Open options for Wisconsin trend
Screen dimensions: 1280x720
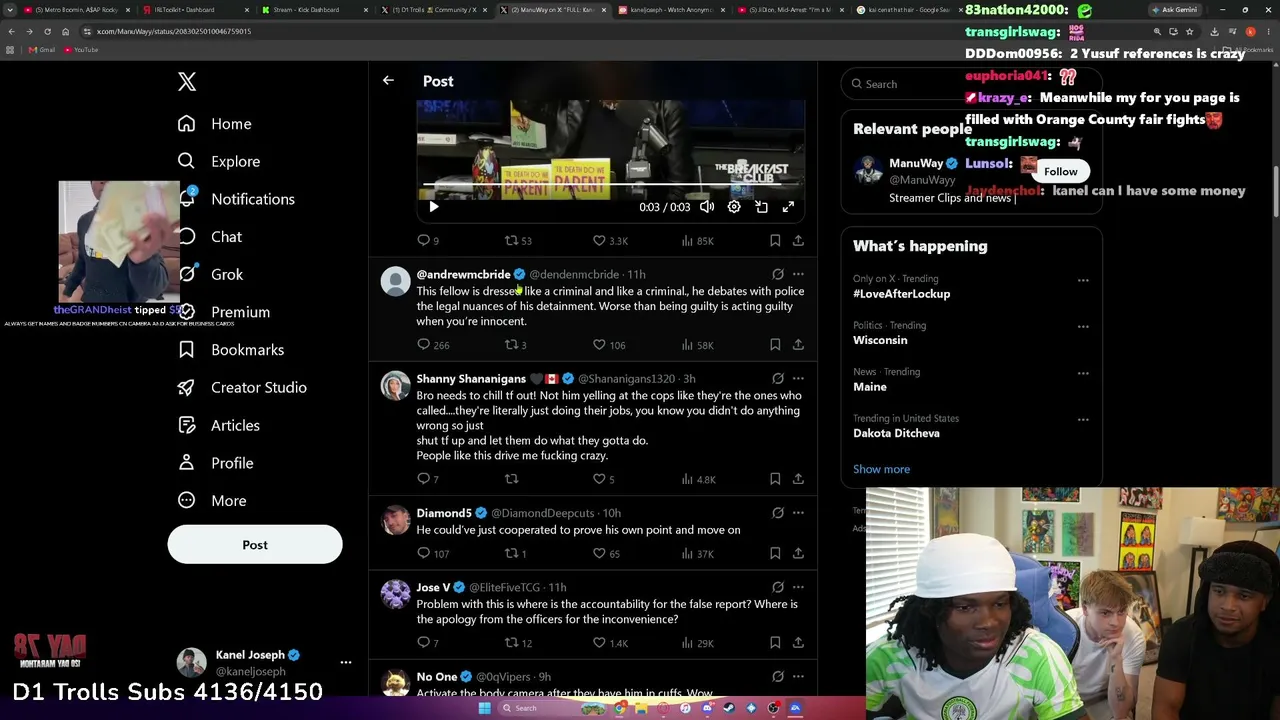tap(1083, 327)
